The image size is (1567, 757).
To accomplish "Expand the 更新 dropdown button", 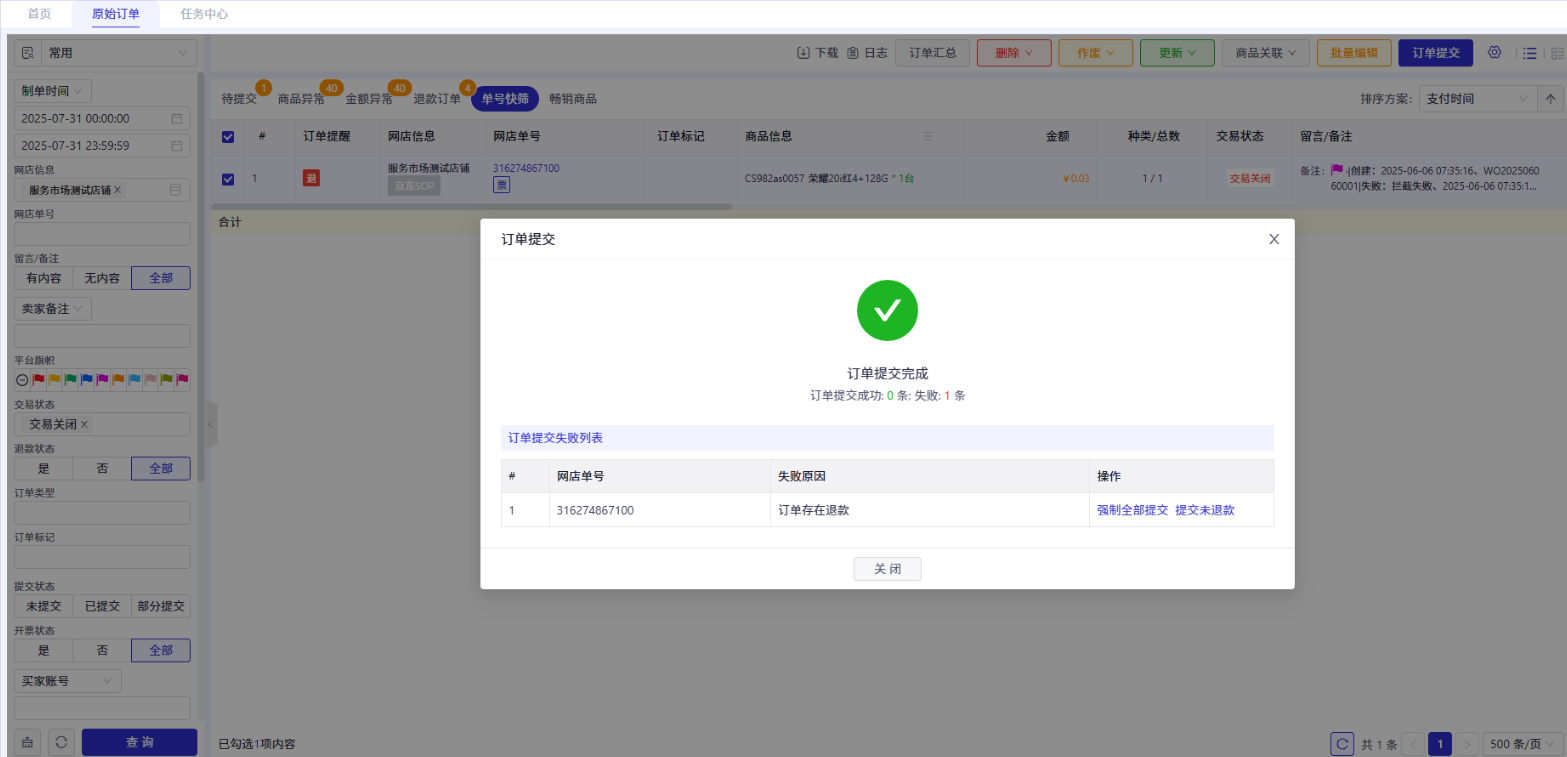I will (x=1177, y=53).
